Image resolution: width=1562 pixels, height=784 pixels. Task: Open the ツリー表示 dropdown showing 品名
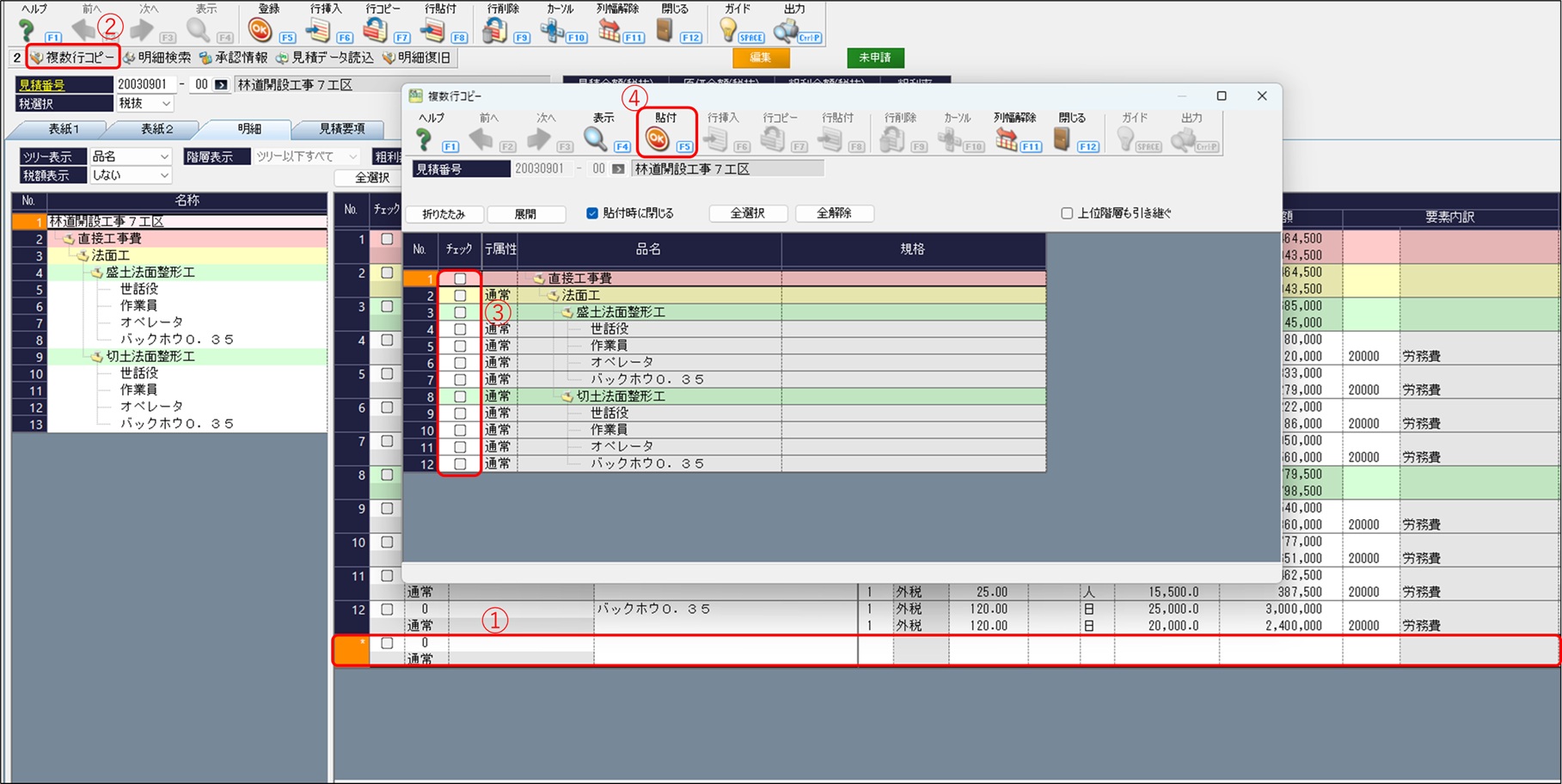[x=131, y=156]
